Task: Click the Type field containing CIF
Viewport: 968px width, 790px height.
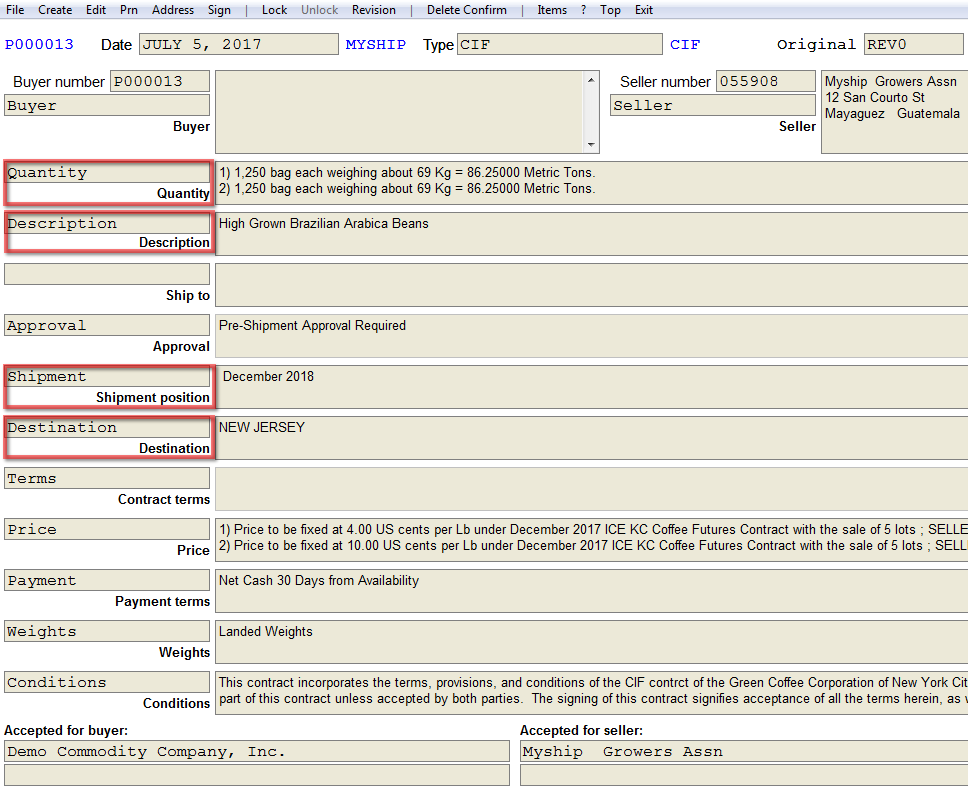Action: 559,44
